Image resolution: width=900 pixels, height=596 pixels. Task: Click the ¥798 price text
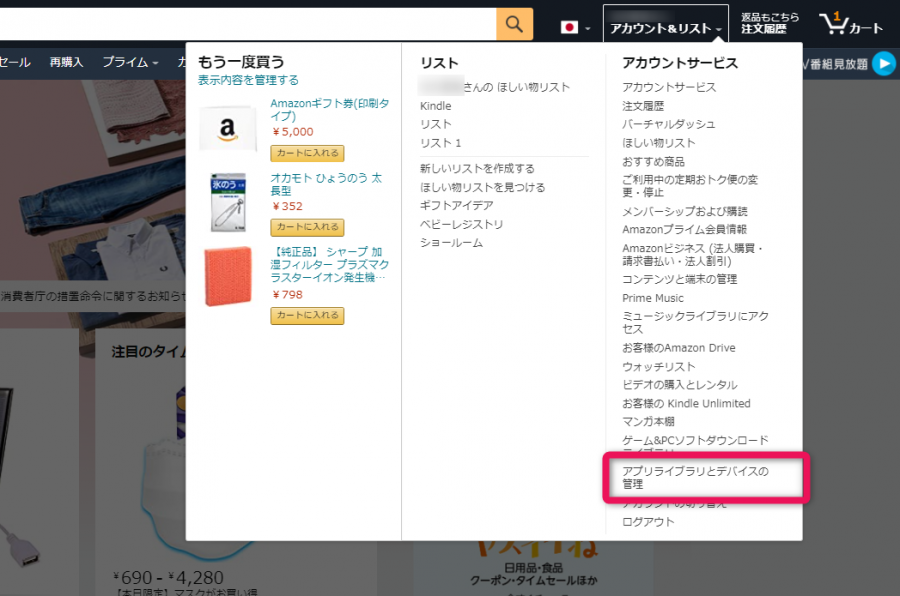coord(287,295)
